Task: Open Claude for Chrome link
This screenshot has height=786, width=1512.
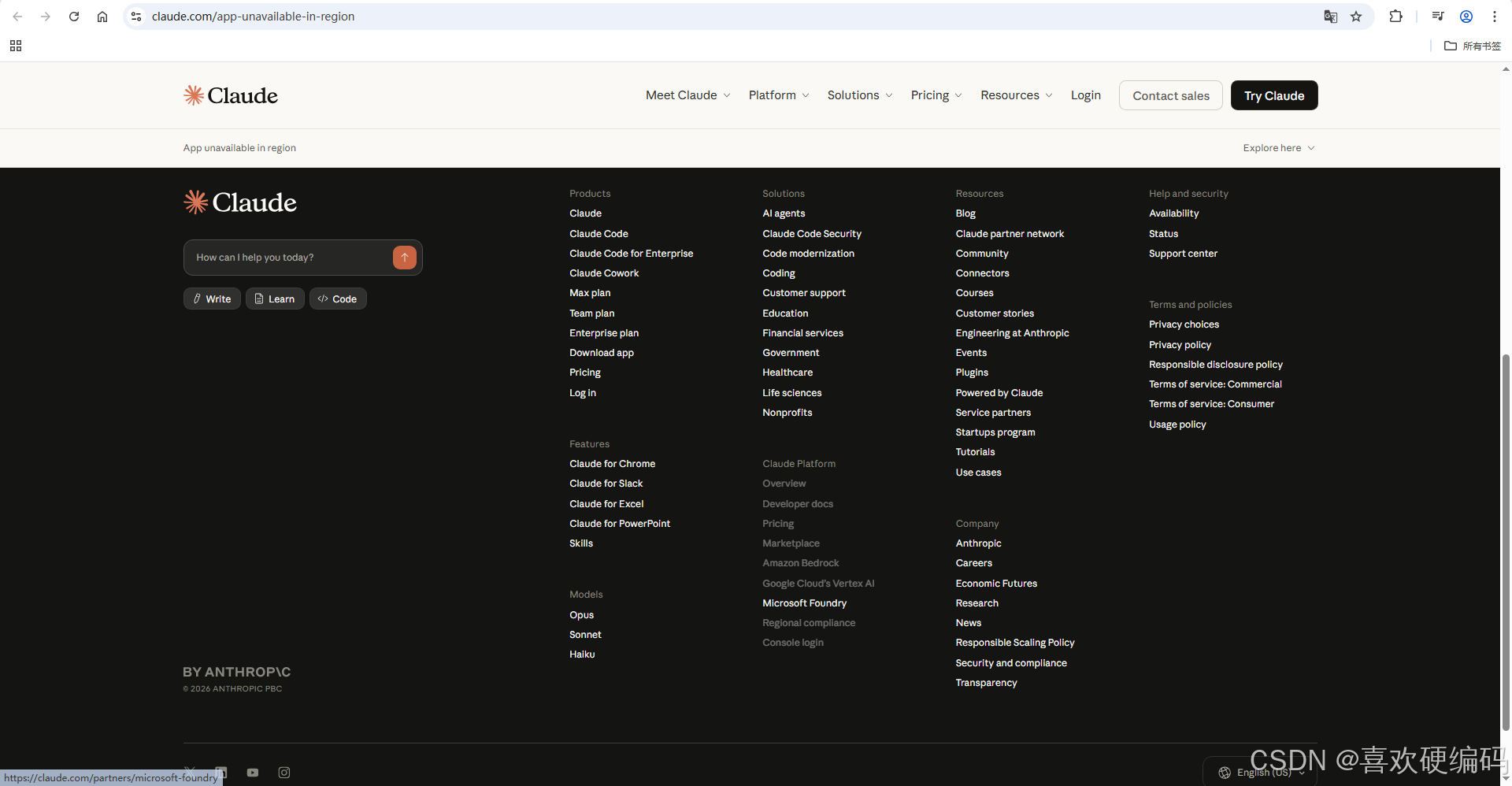Action: point(612,464)
